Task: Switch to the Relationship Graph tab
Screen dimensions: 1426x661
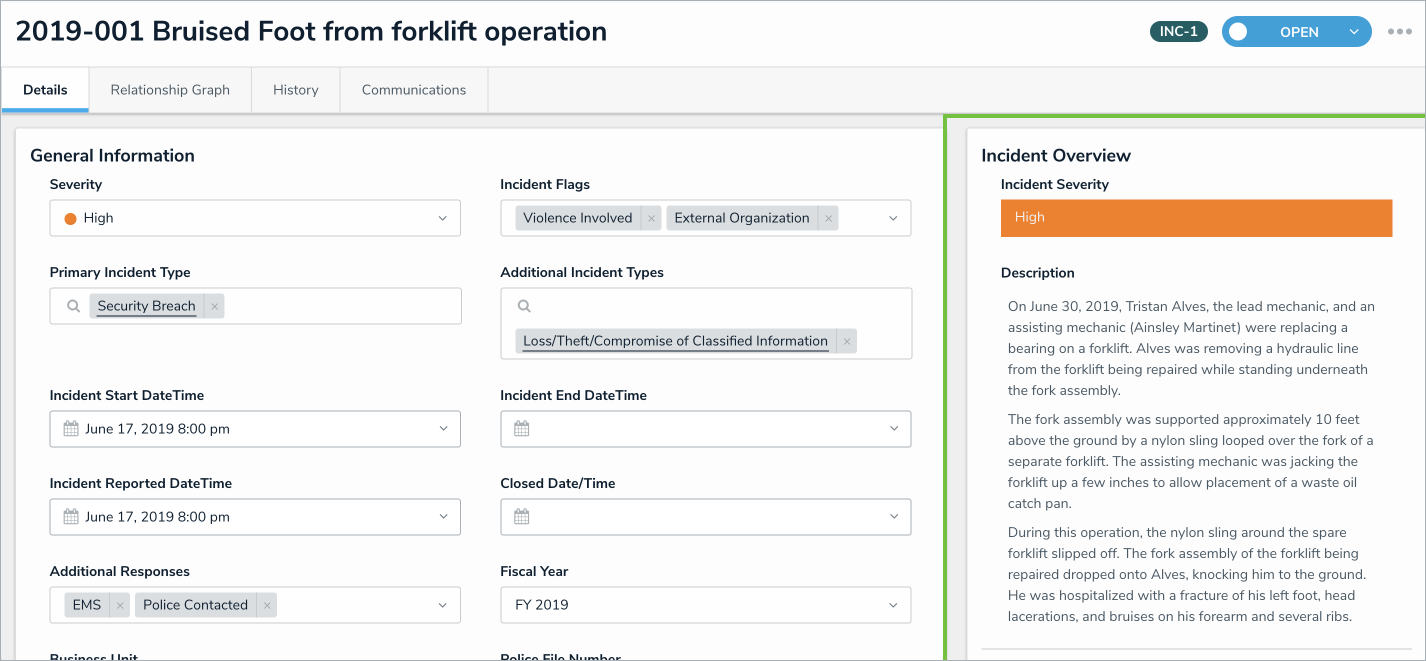Action: (x=170, y=90)
